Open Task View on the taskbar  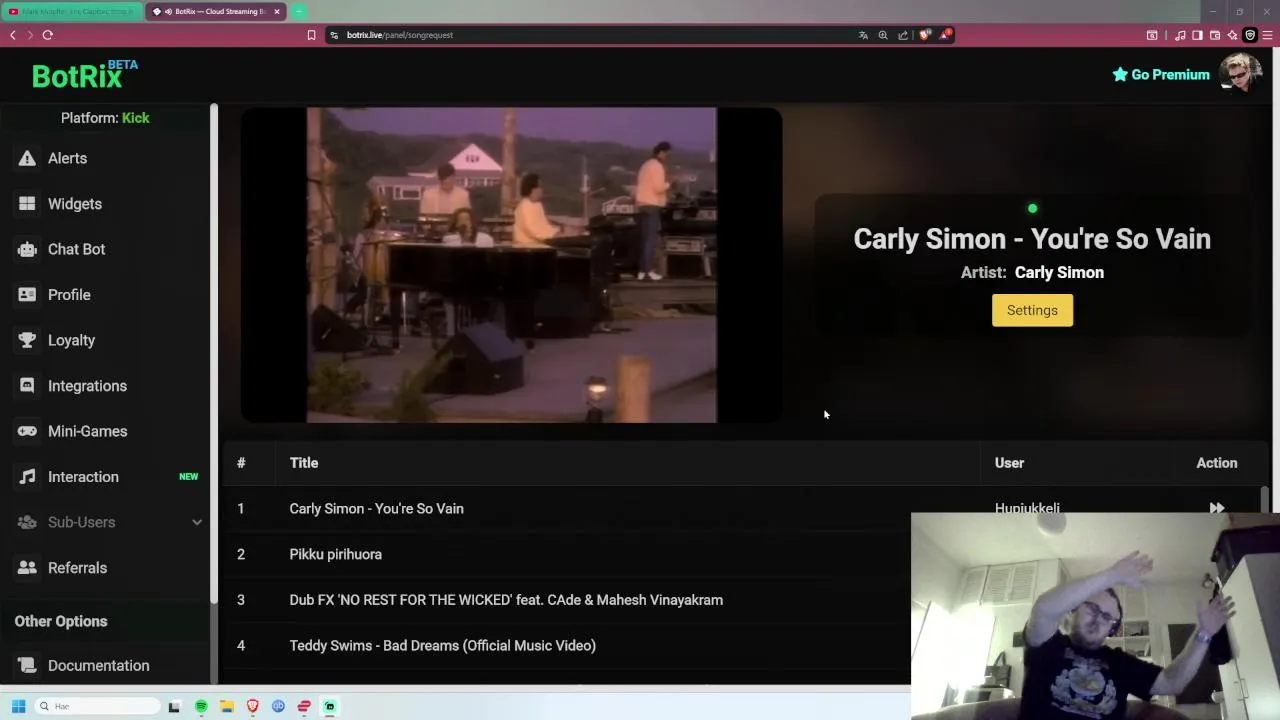[174, 706]
